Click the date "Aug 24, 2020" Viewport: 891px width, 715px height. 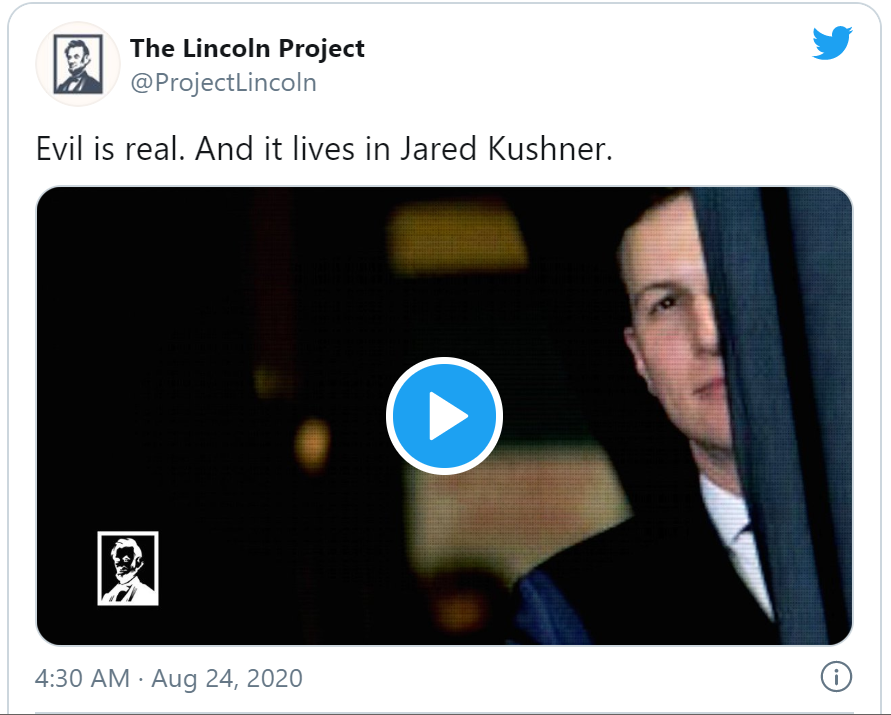click(x=227, y=678)
